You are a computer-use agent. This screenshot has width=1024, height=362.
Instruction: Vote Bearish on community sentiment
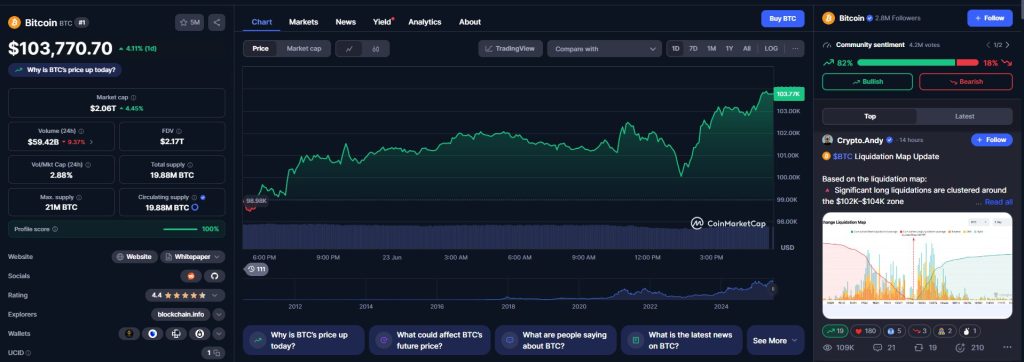click(x=966, y=82)
